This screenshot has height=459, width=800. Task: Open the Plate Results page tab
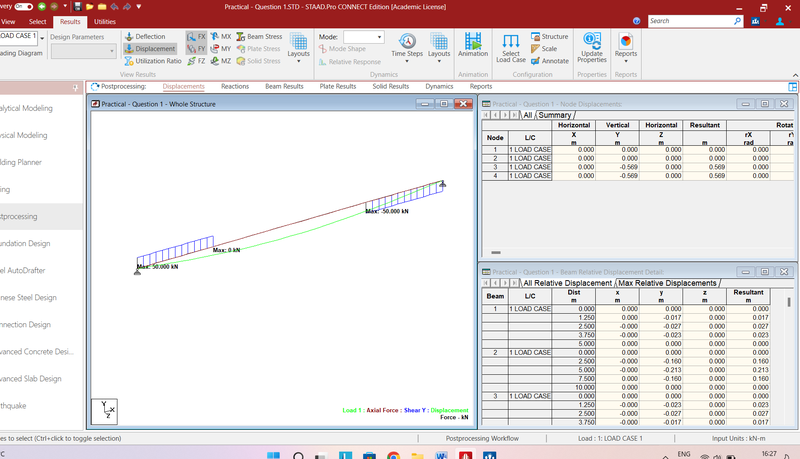(338, 86)
